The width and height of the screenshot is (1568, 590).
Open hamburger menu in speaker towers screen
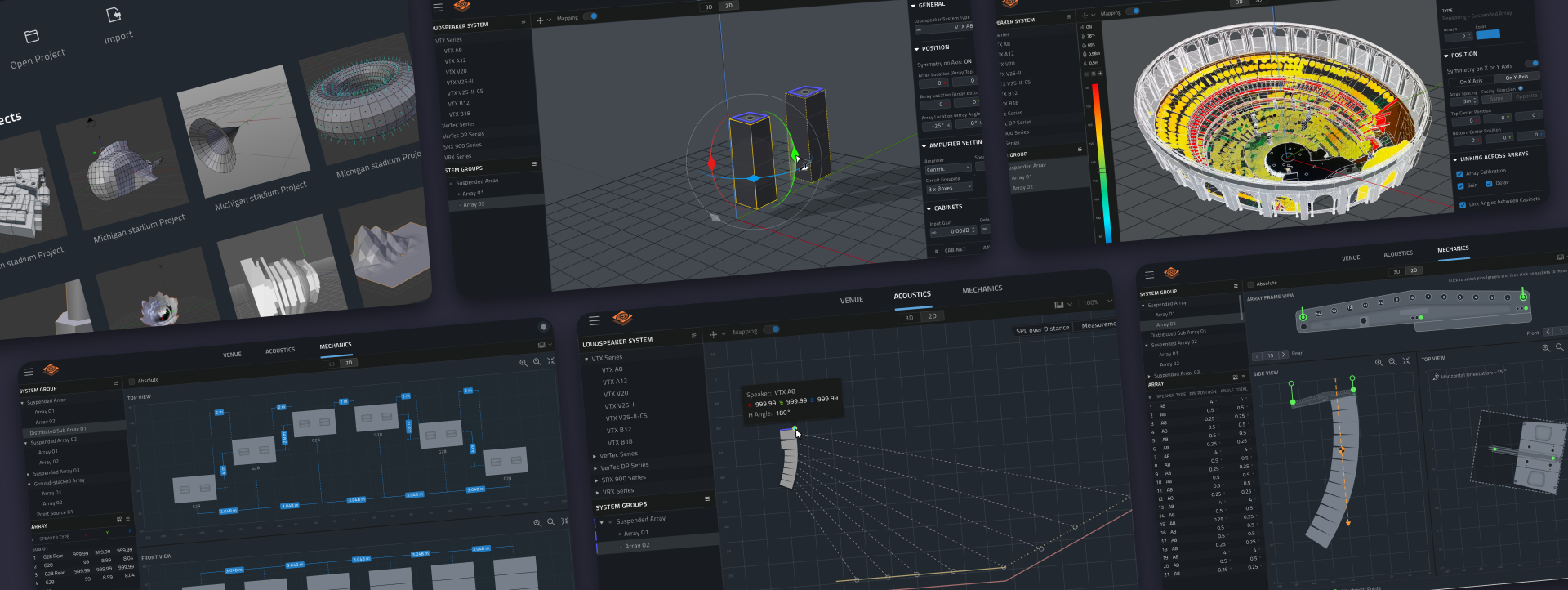438,7
